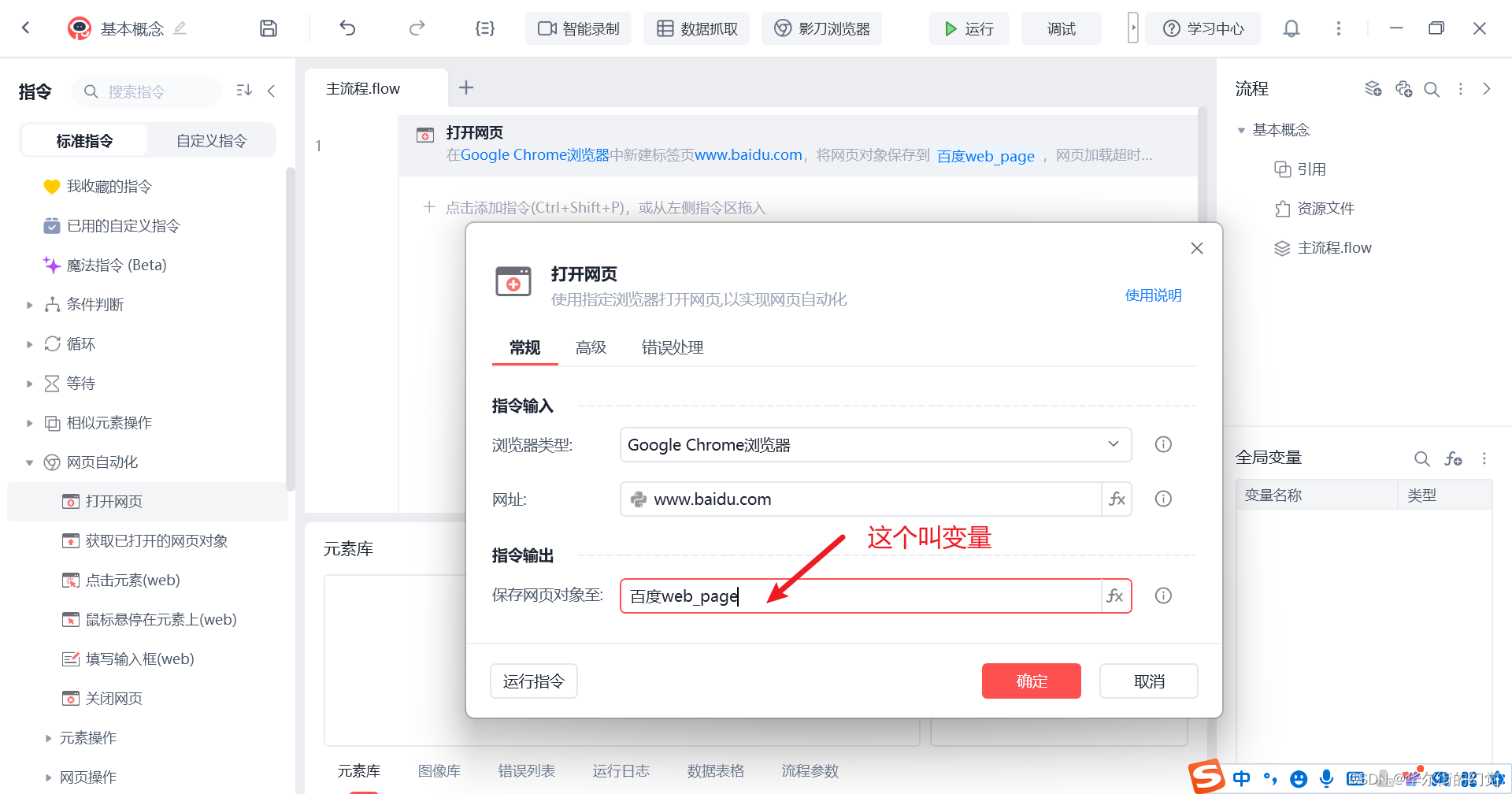Open the 流程 panel more options
This screenshot has width=1512, height=794.
coord(1461,89)
